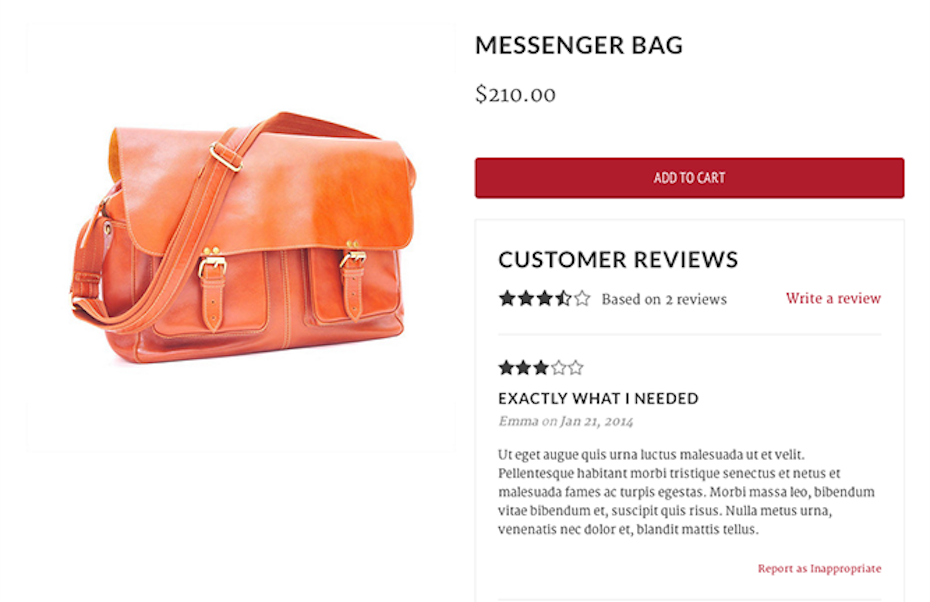The width and height of the screenshot is (930, 602).
Task: Click the half-filled star in overall rating
Action: click(x=563, y=298)
